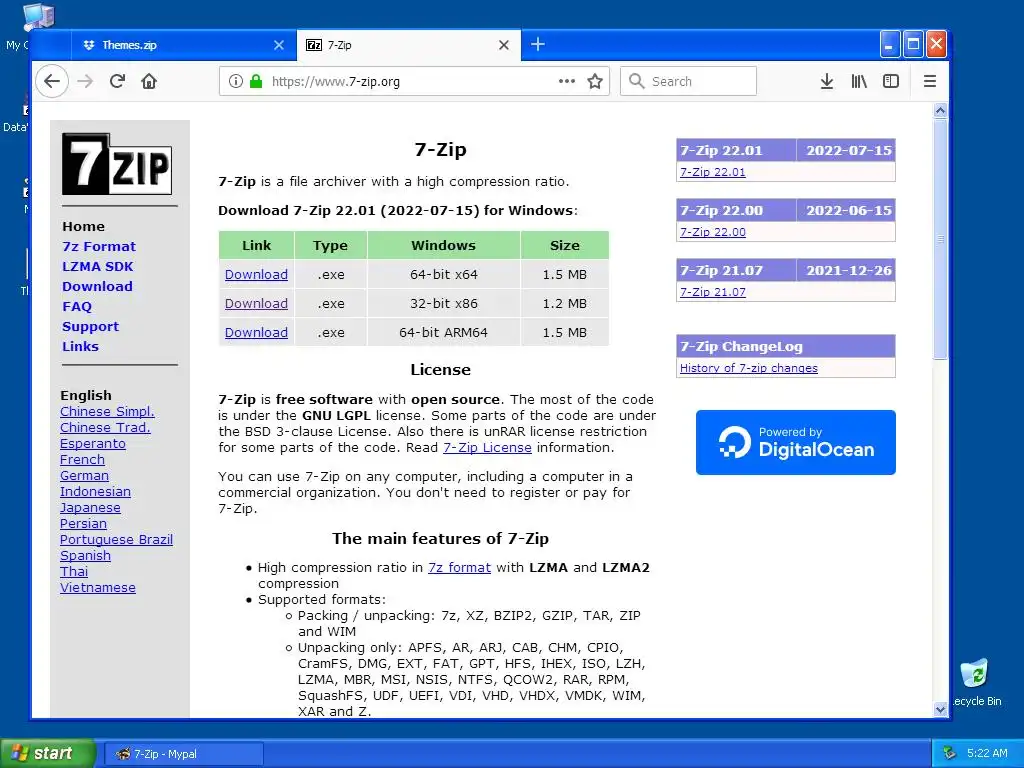Click the Powered by DigitalOcean banner
This screenshot has width=1024, height=768.
[x=795, y=442]
